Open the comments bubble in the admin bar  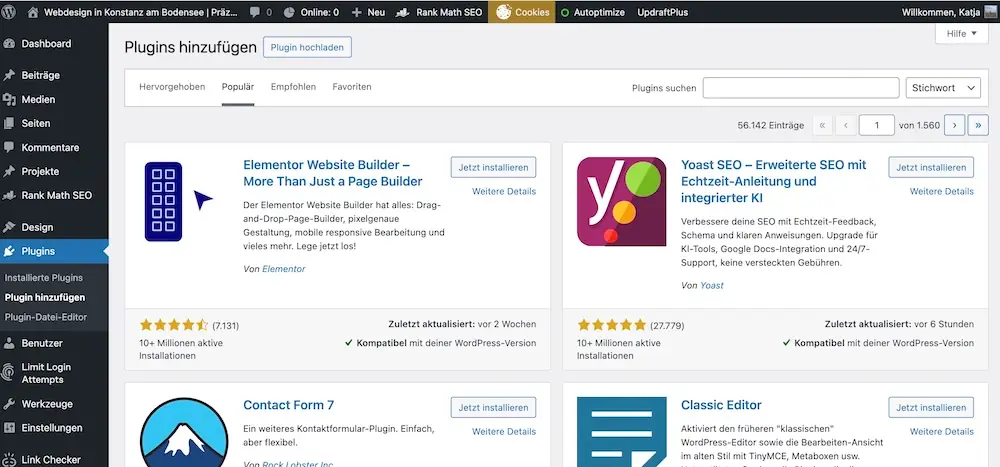255,12
